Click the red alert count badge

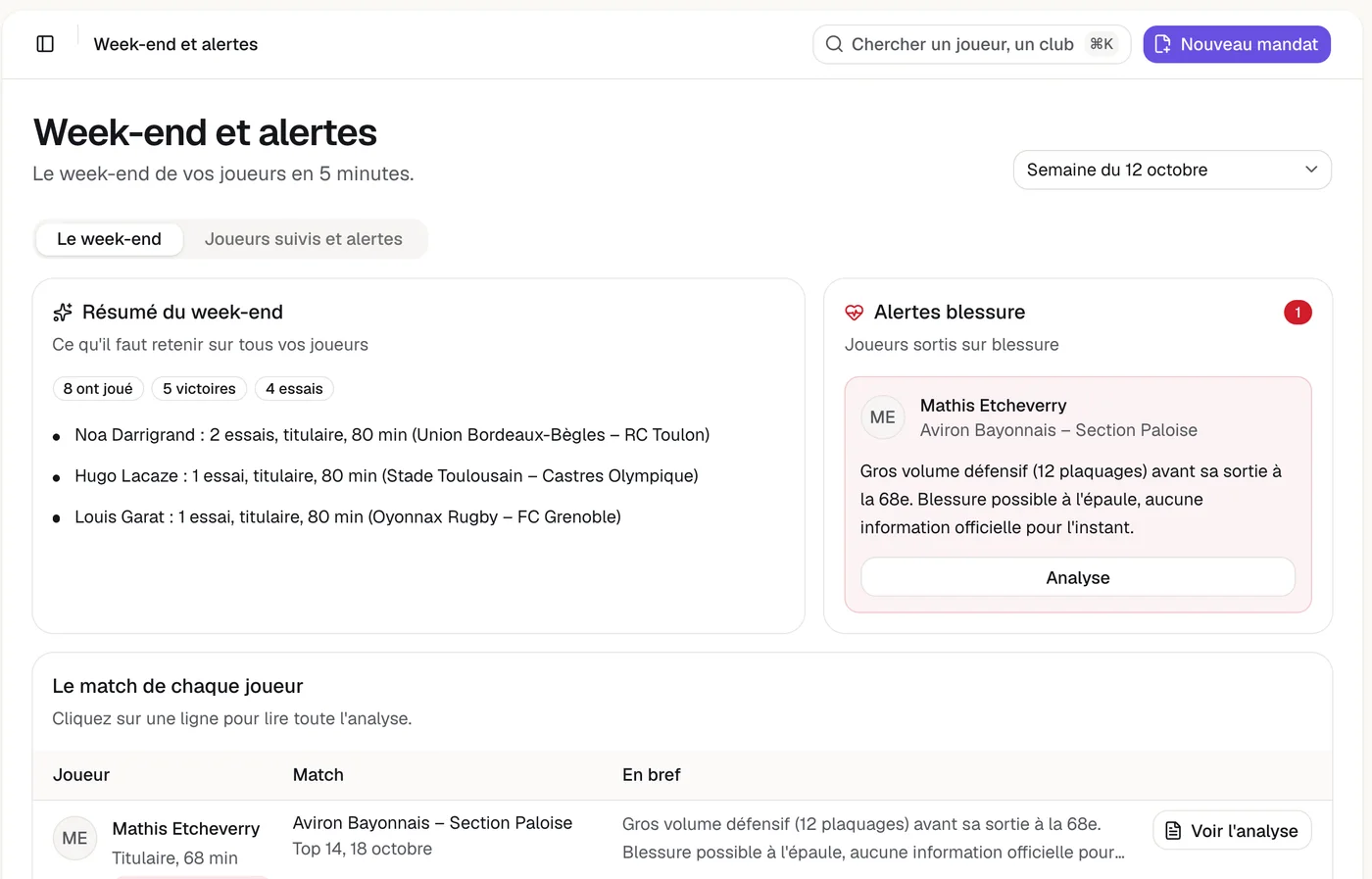pos(1298,313)
